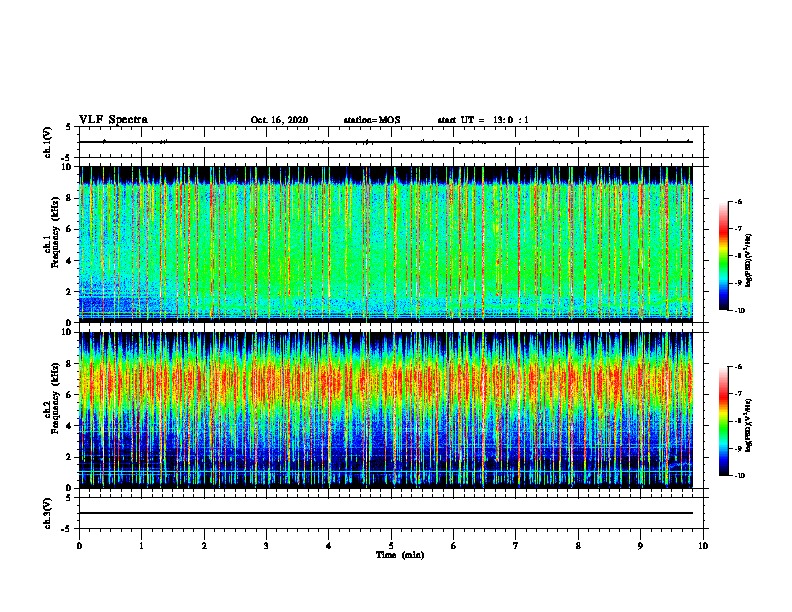Select the date text "Oct. 16, 2020"
The height and width of the screenshot is (612, 792).
click(279, 120)
